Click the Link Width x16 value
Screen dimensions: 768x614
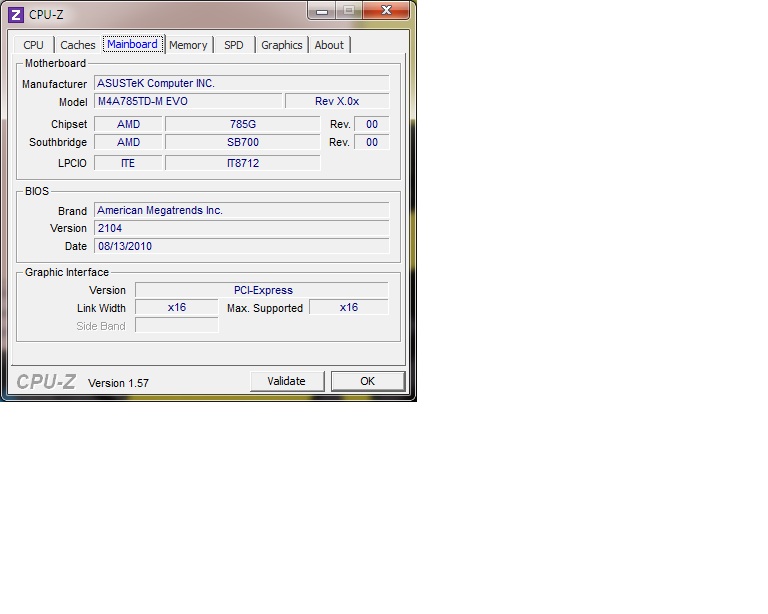pos(177,307)
